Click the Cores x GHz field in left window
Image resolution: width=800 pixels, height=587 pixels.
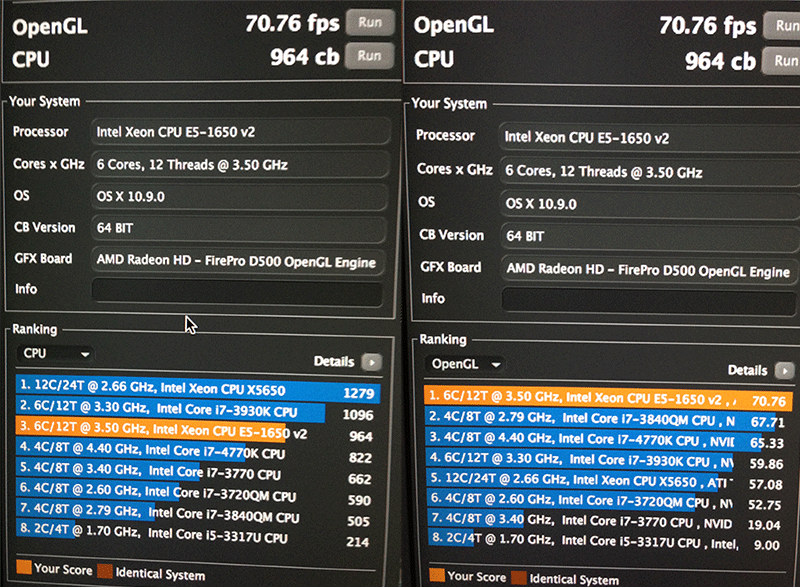[x=241, y=165]
